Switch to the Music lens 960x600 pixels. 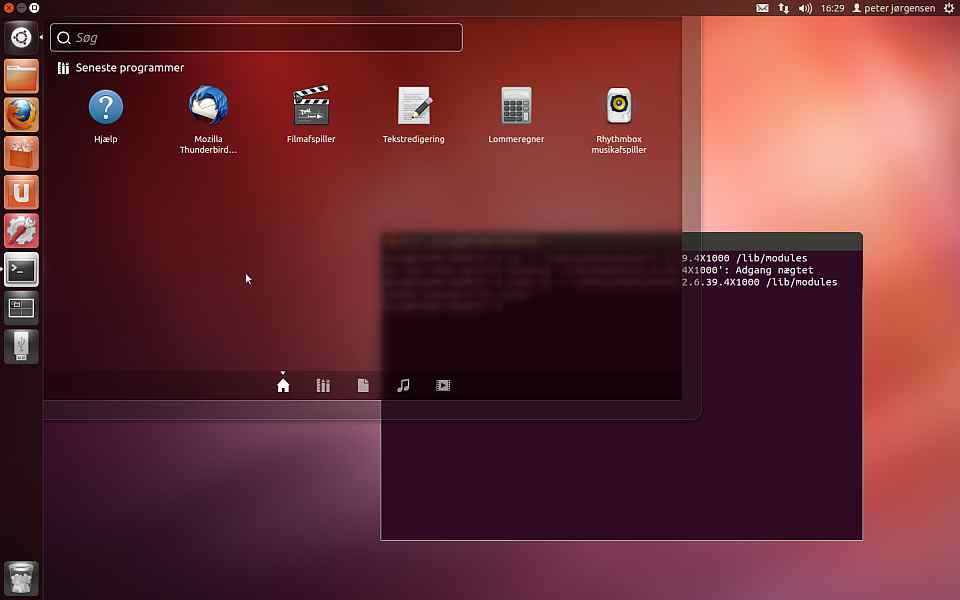click(x=403, y=385)
